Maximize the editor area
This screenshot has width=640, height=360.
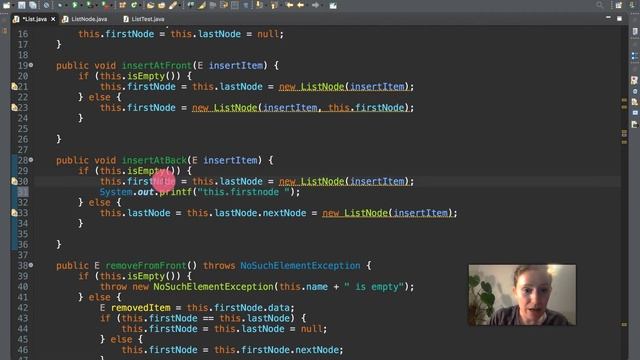(619, 18)
